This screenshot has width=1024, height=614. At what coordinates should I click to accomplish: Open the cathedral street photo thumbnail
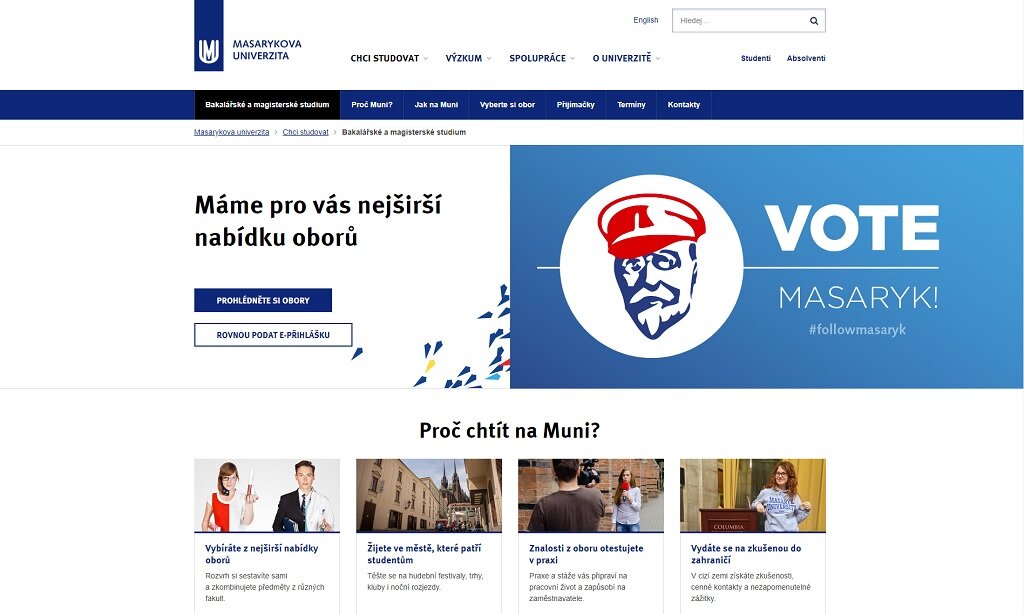[x=429, y=495]
